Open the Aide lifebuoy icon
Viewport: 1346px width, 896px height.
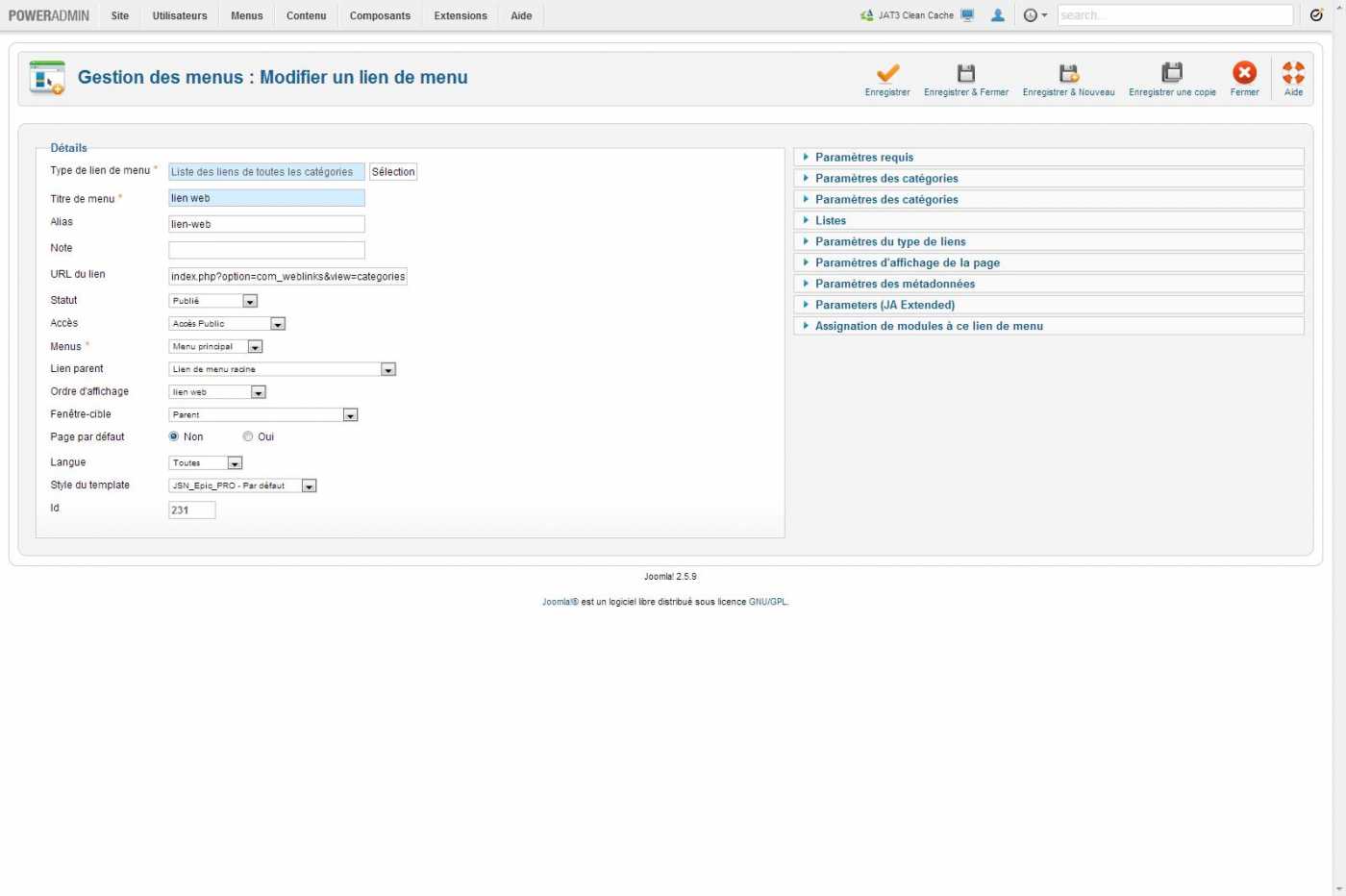coord(1293,74)
